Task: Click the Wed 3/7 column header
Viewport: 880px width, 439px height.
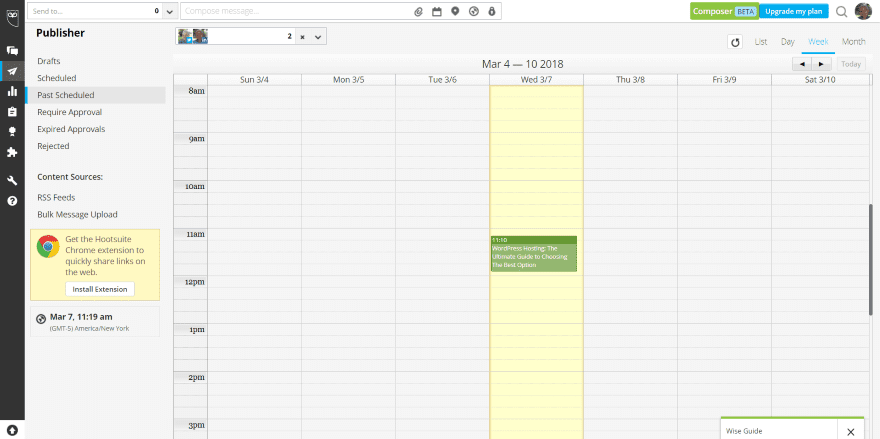Action: [x=536, y=80]
